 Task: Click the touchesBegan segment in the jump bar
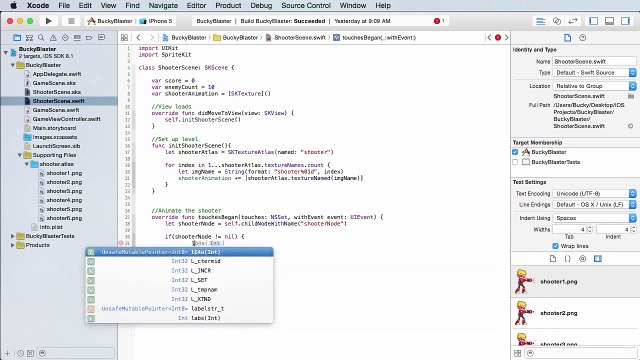coord(375,38)
